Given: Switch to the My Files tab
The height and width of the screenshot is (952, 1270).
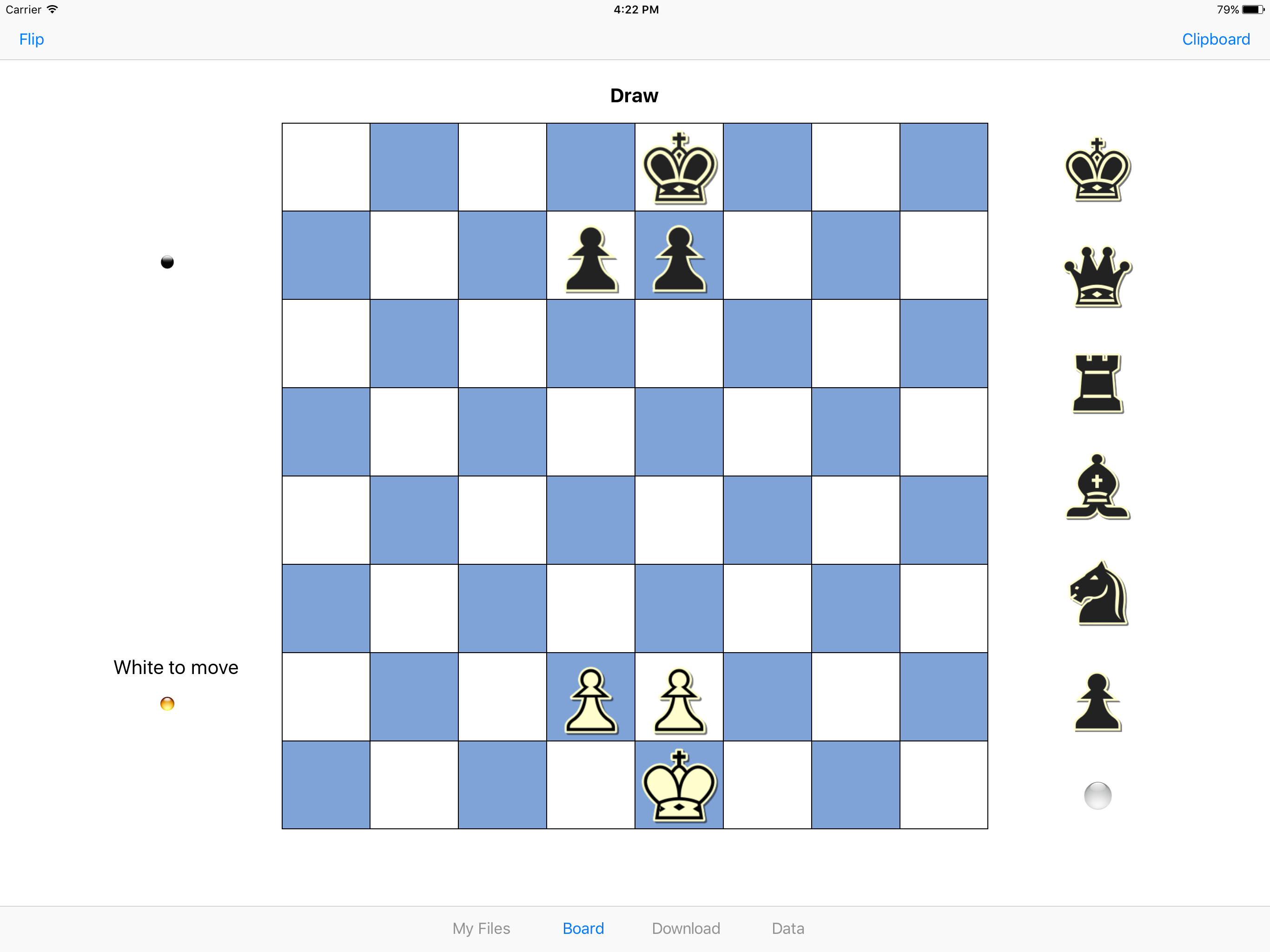Looking at the screenshot, I should [481, 928].
